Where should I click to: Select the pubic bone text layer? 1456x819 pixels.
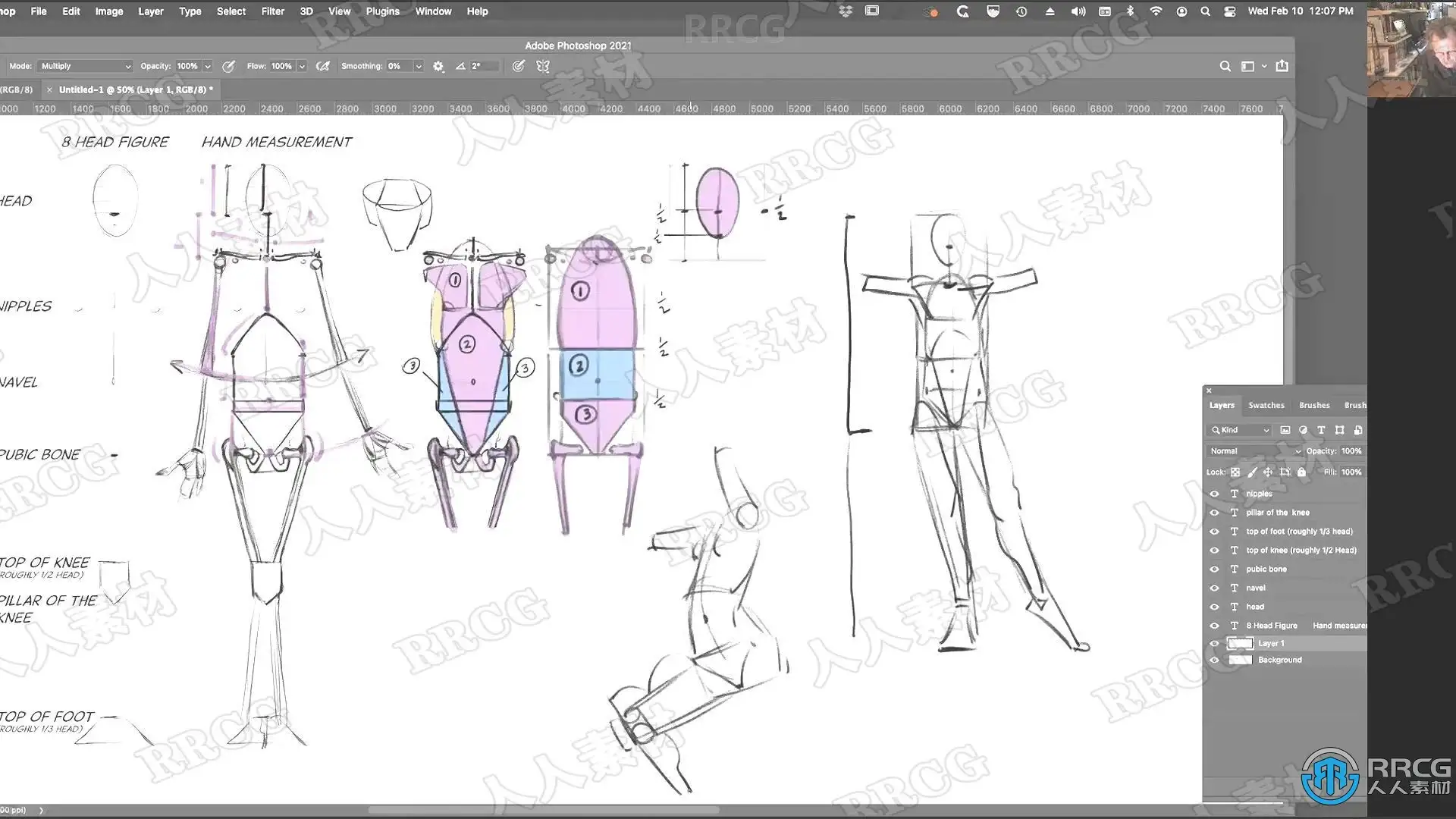[x=1266, y=569]
